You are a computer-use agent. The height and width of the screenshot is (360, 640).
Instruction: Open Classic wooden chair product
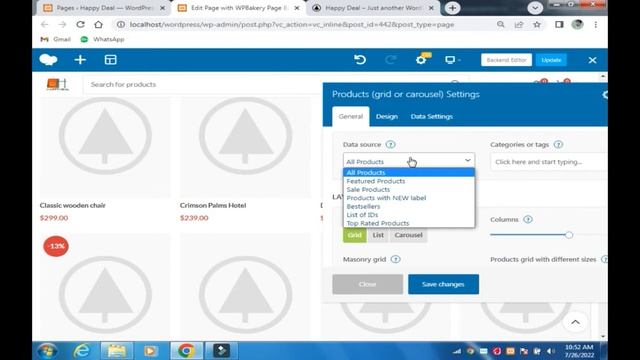click(x=73, y=205)
